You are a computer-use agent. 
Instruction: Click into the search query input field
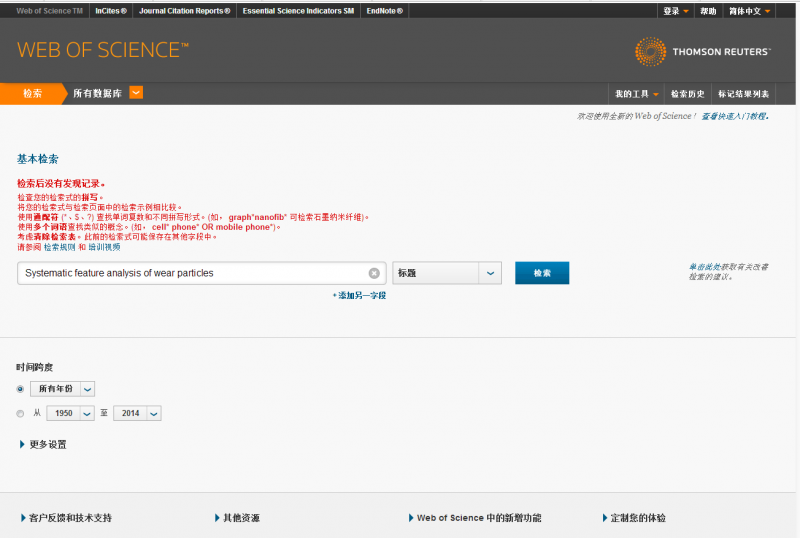(194, 273)
